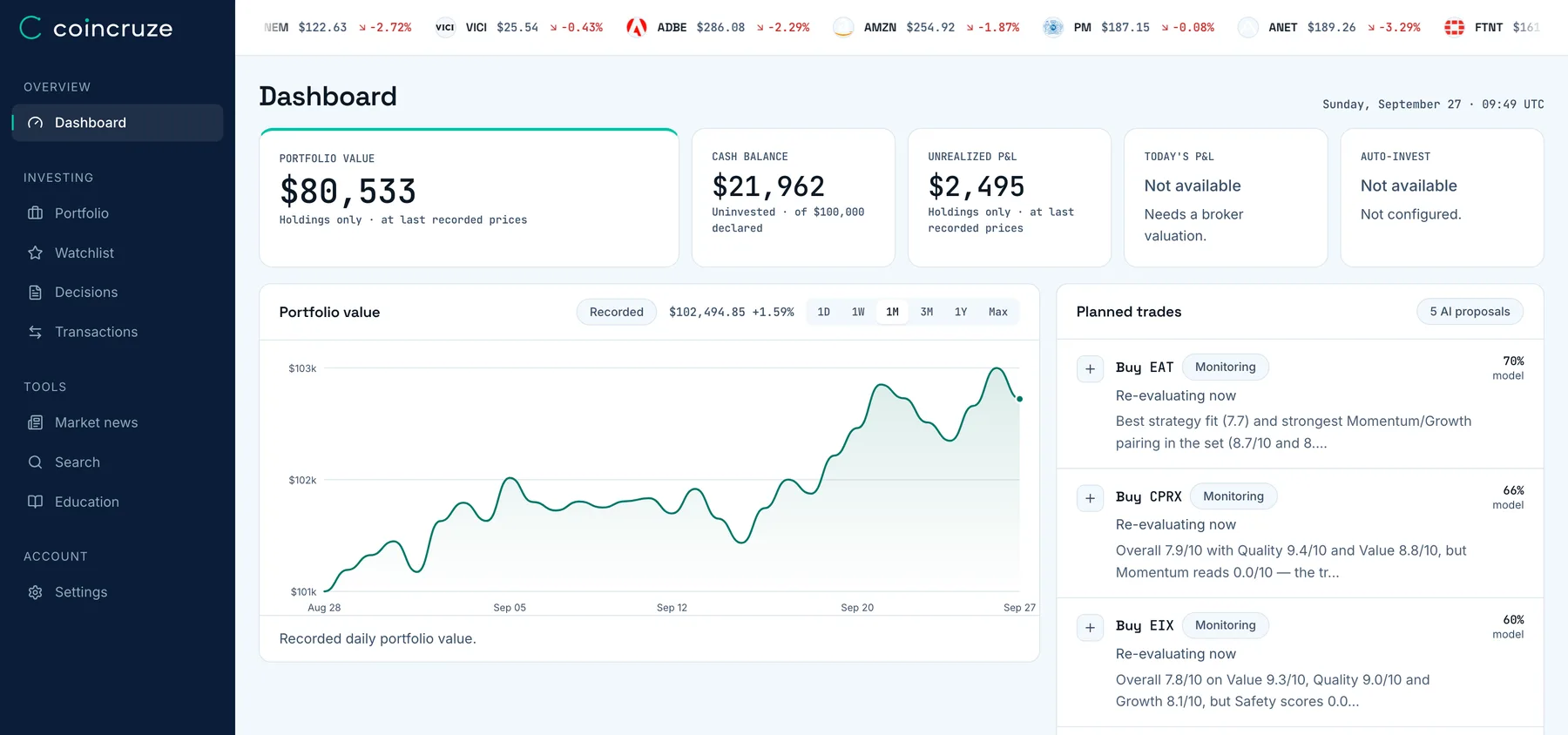Click the Transactions arrows icon
This screenshot has height=735, width=1568.
click(x=35, y=332)
